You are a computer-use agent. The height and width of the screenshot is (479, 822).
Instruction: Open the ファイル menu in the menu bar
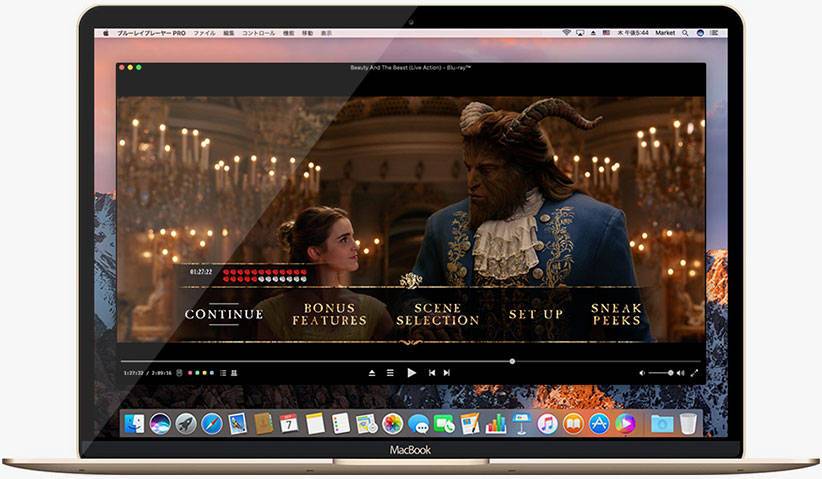pos(203,33)
